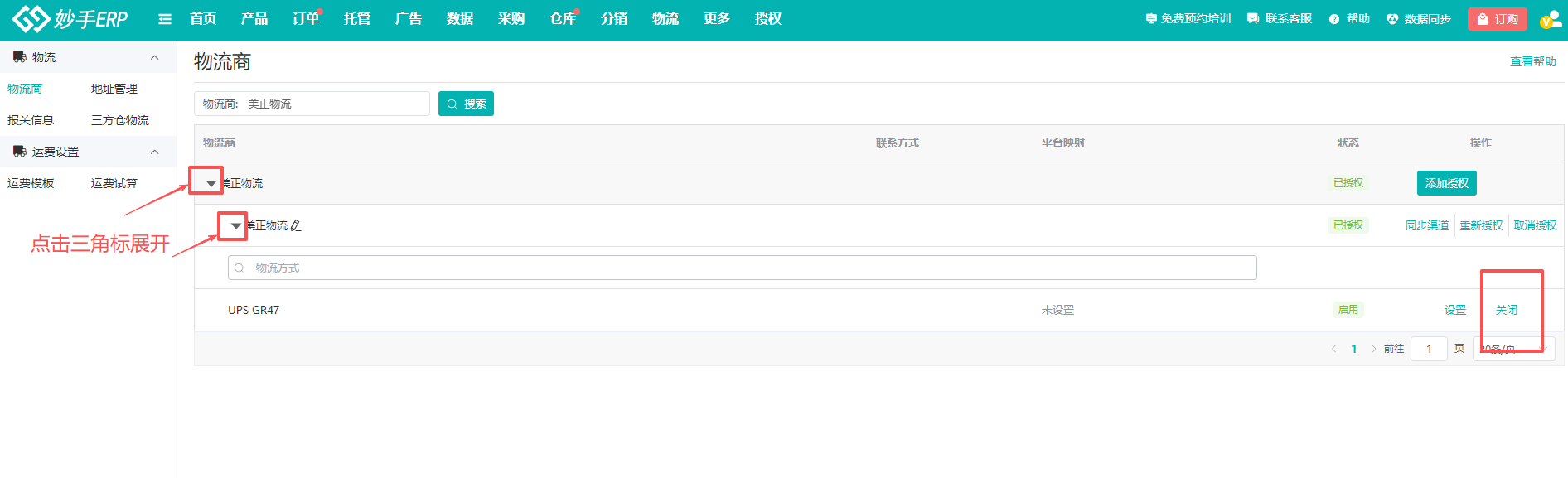
Task: Open the 产品 menu
Action: click(x=254, y=18)
